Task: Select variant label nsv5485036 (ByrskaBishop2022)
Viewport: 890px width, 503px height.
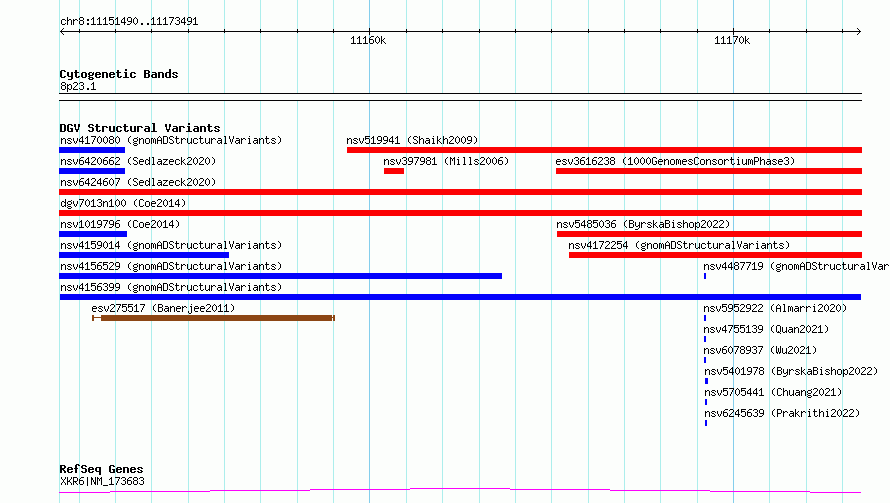Action: click(643, 224)
